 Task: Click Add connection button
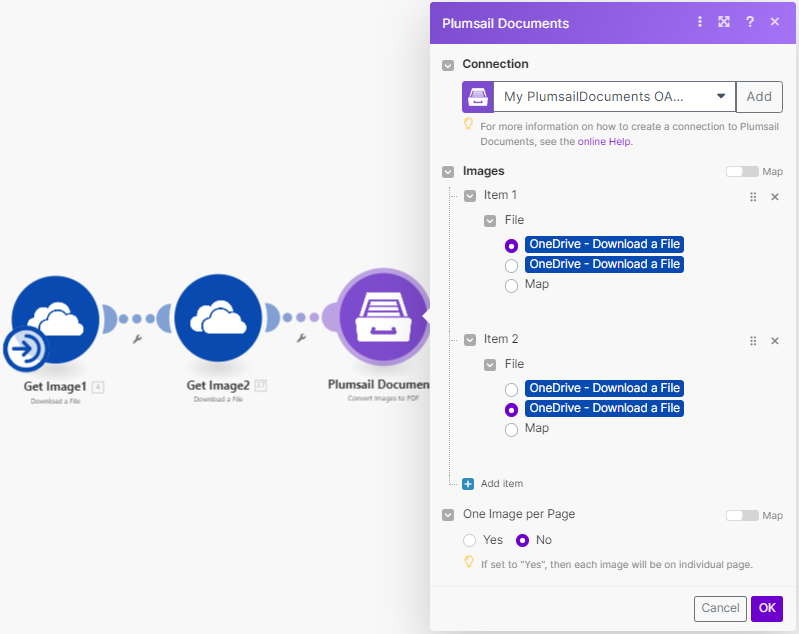759,96
